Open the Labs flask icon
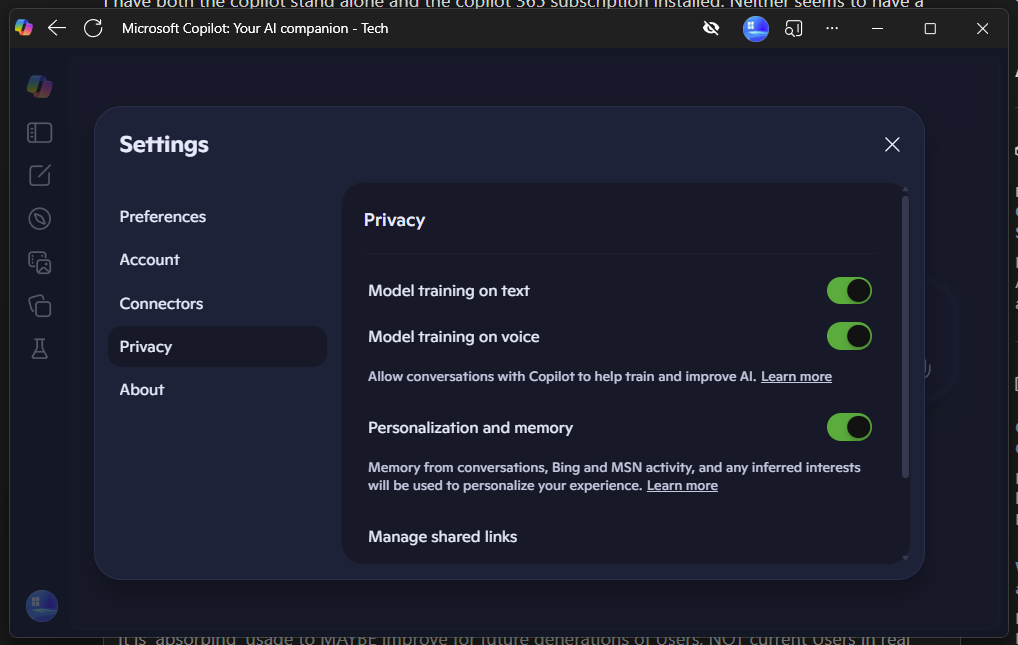The height and width of the screenshot is (645, 1018). 40,349
